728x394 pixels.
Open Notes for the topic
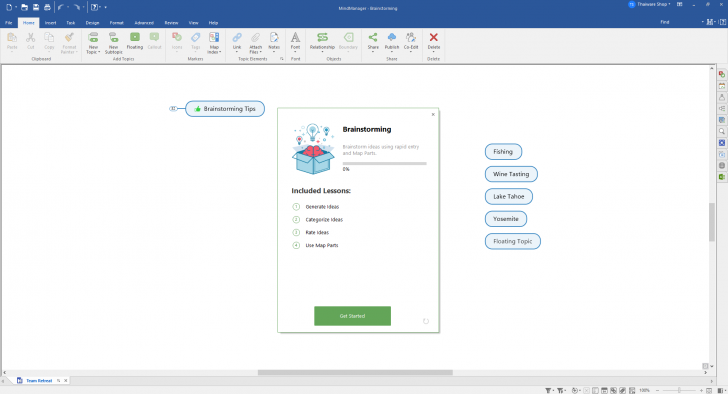click(x=274, y=37)
